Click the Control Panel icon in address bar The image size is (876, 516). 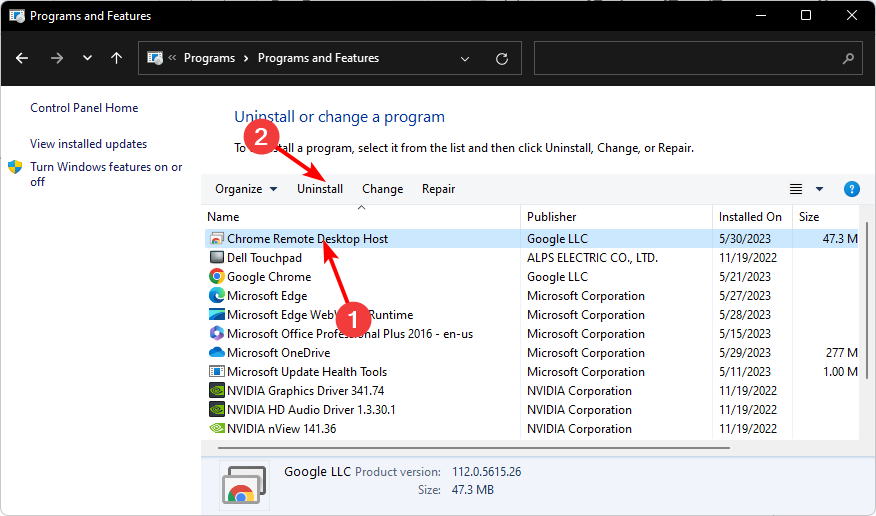click(155, 58)
